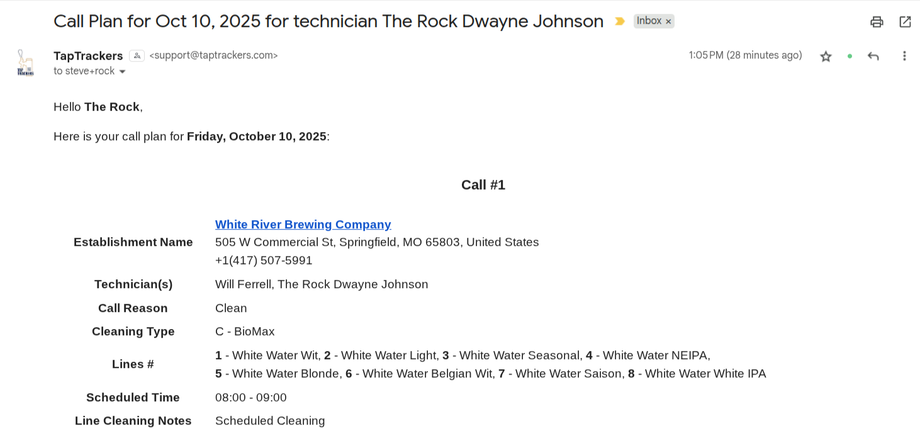Star this call plan email
The width and height of the screenshot is (920, 429).
point(826,56)
